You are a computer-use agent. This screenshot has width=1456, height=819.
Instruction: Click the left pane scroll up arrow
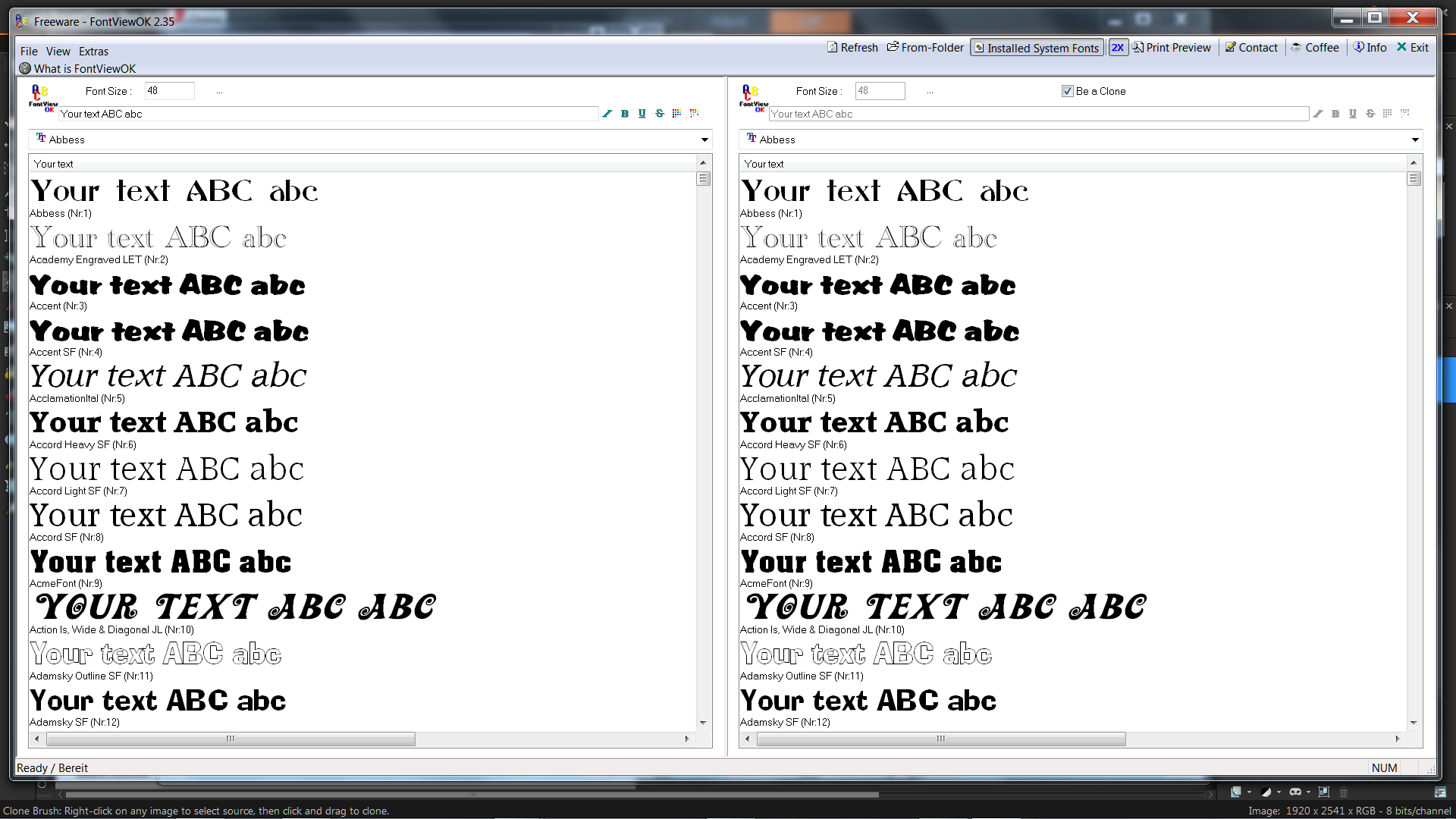tap(703, 163)
